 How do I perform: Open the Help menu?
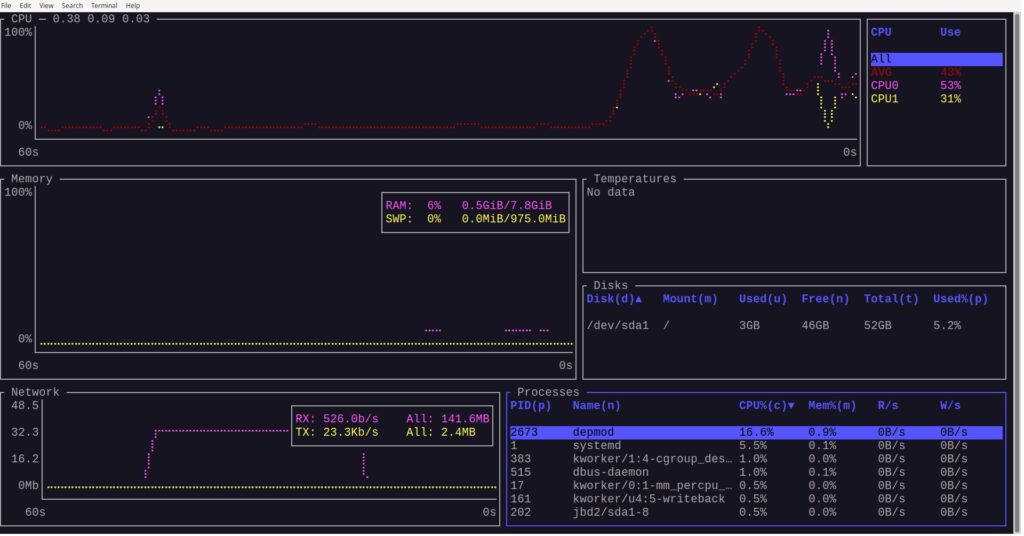tap(133, 5)
